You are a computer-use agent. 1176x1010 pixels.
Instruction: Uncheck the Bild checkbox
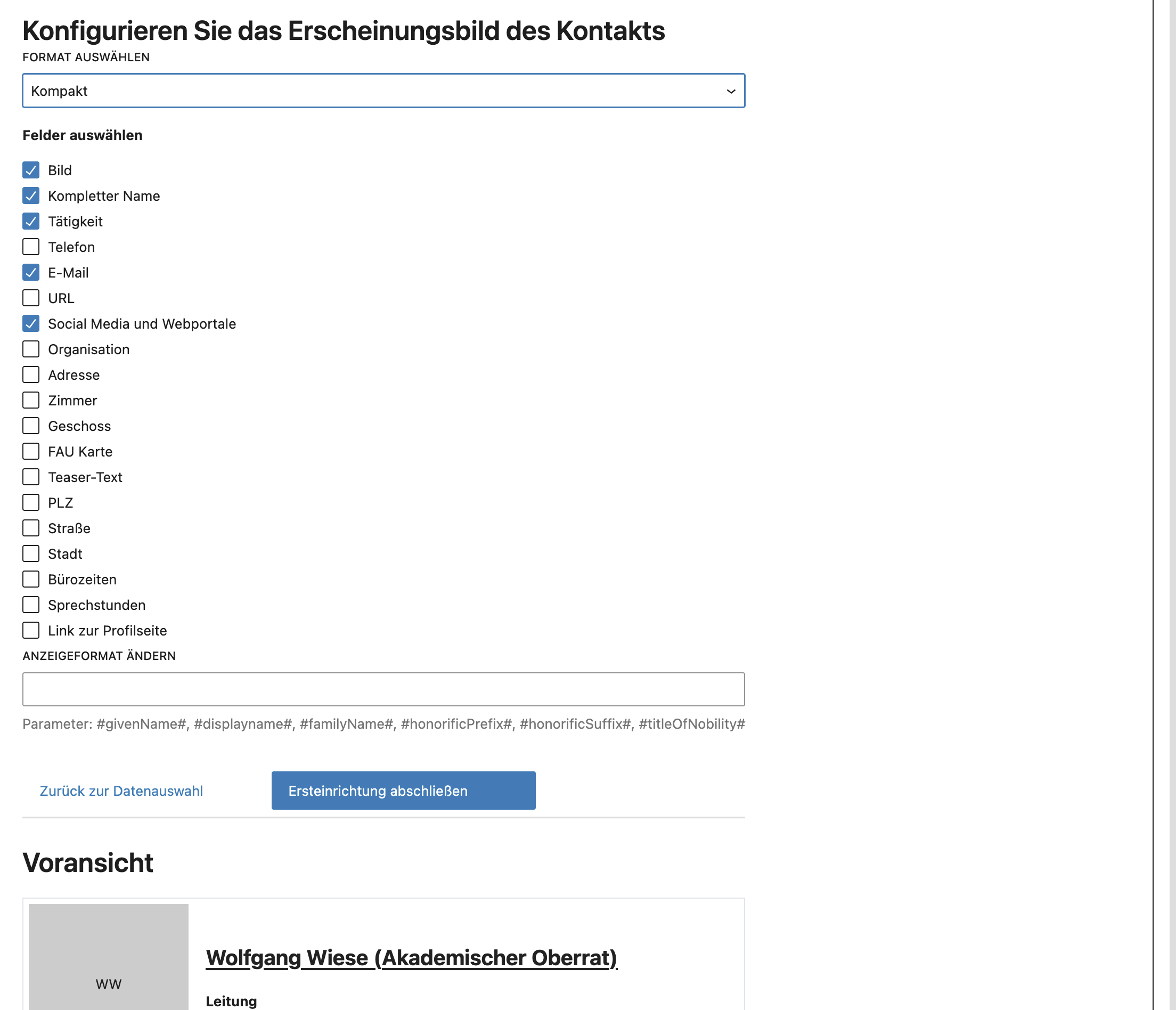click(x=31, y=170)
